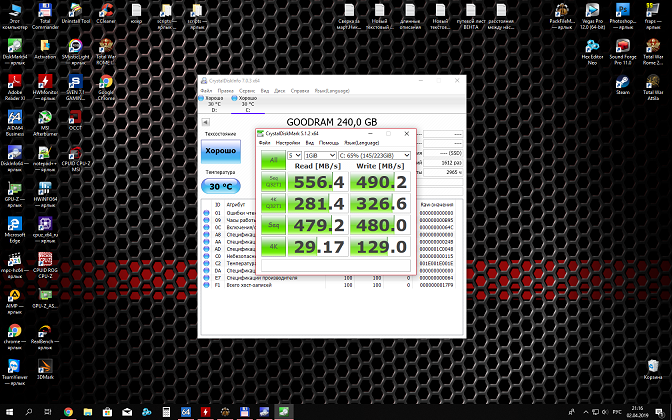Select the Steam desktop icon
Screen dimensions: 672x420
(x=623, y=85)
